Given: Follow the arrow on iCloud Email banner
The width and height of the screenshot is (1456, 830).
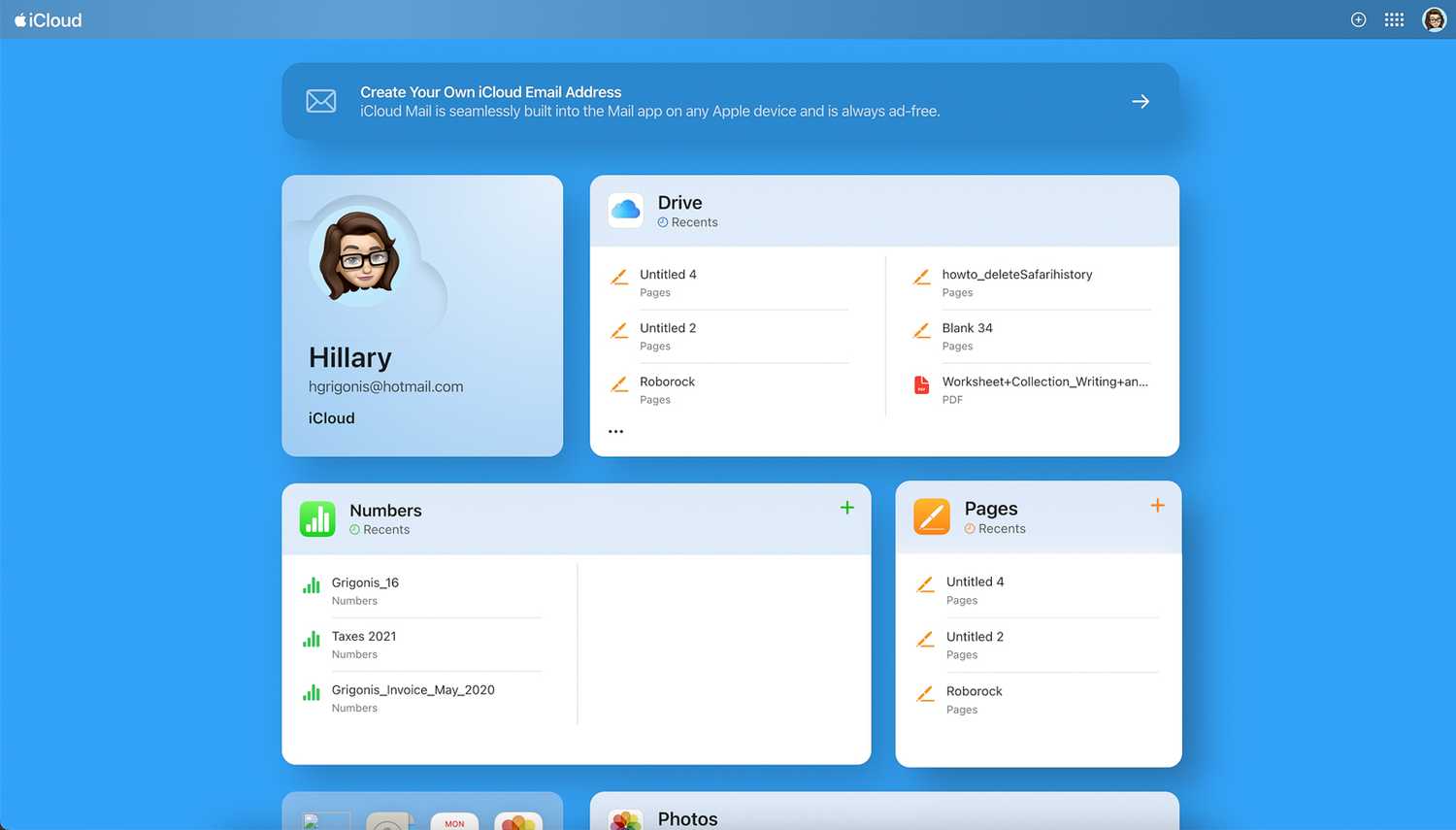Looking at the screenshot, I should click(1141, 101).
